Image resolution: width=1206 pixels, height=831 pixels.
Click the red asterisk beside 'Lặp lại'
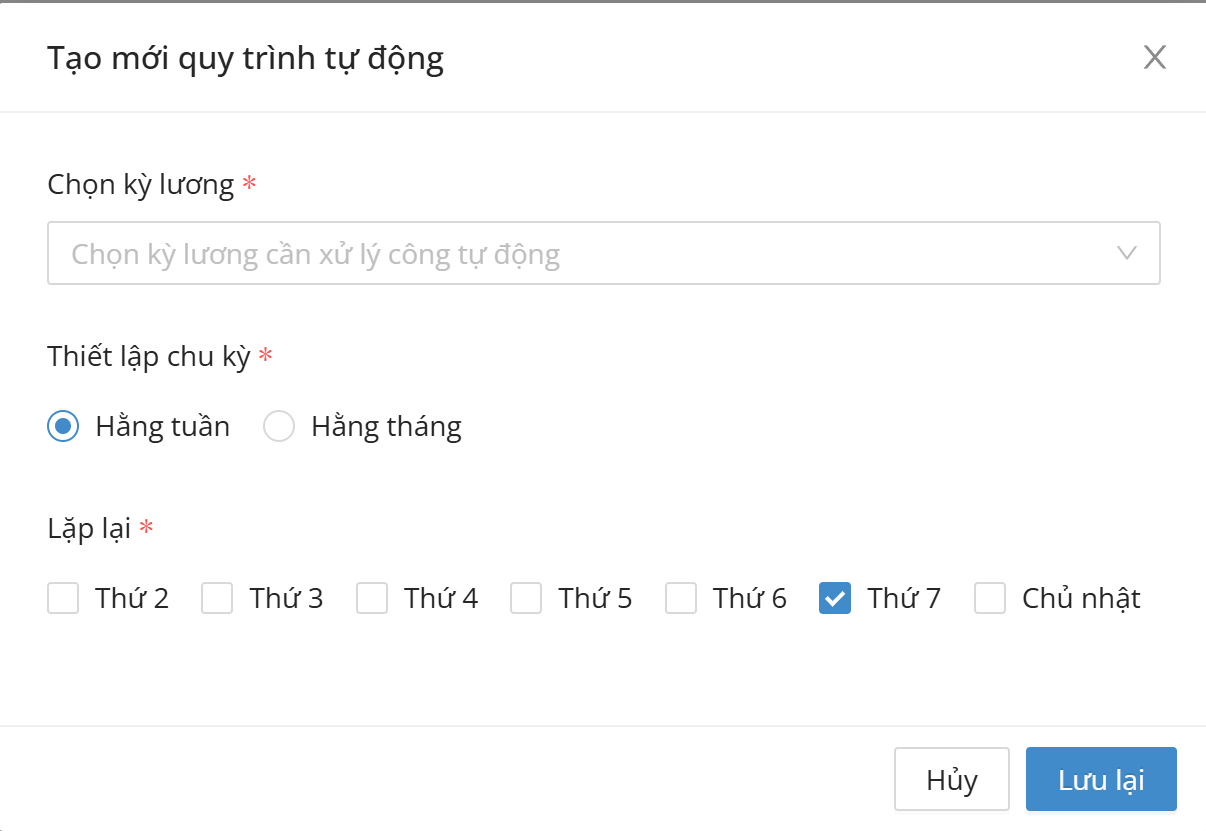(x=146, y=527)
